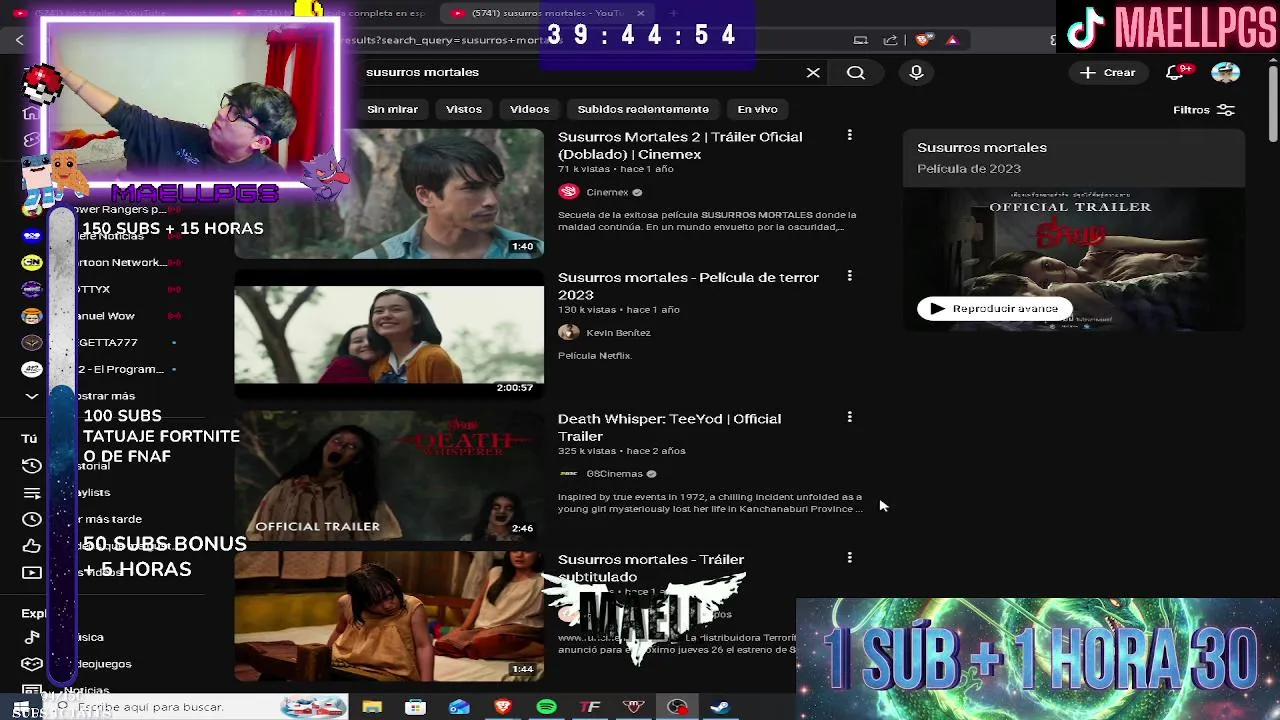Click the magnifying glass search button
Image resolution: width=1280 pixels, height=720 pixels.
click(856, 73)
